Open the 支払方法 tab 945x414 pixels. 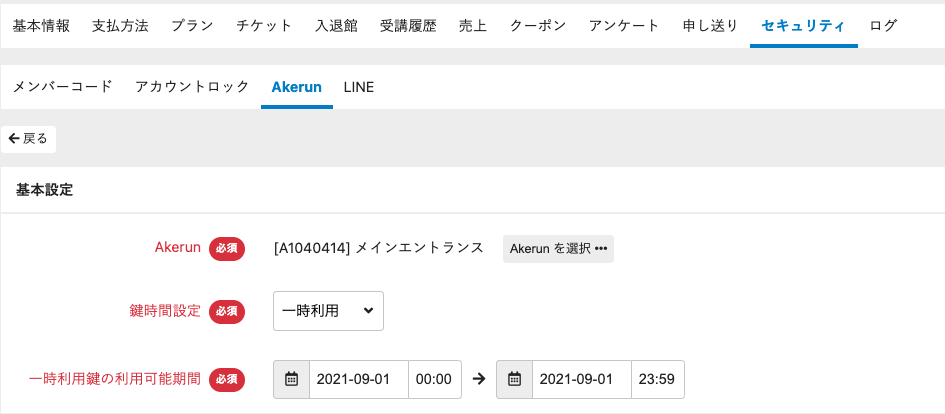(x=120, y=25)
